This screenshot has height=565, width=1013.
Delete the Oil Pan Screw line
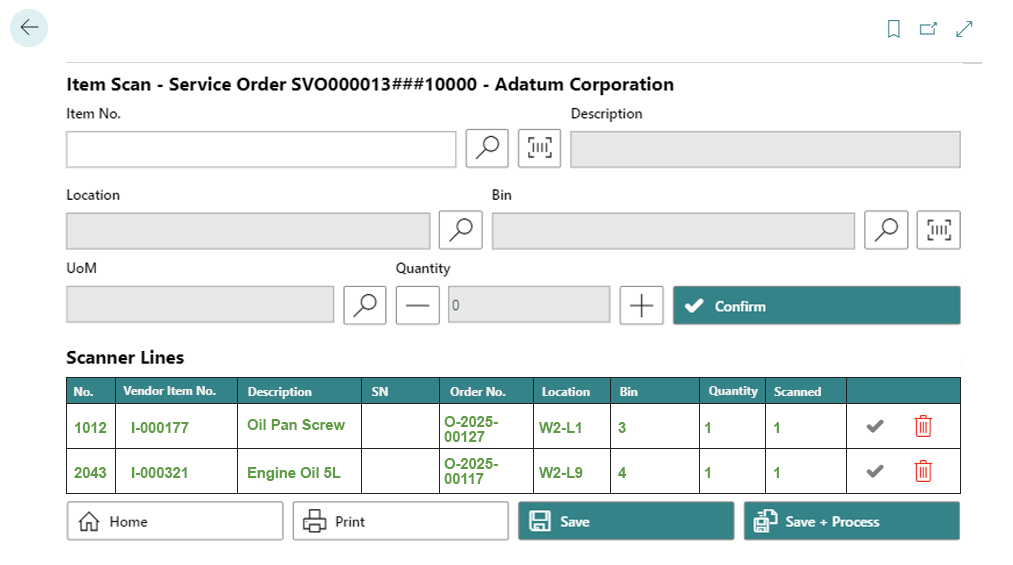[x=923, y=426]
